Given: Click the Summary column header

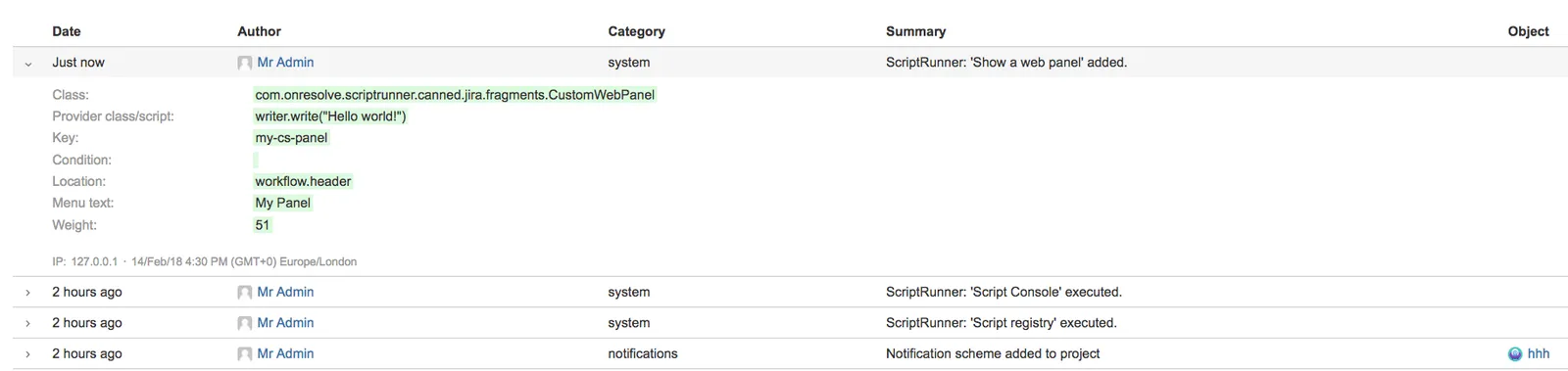Looking at the screenshot, I should [x=915, y=31].
